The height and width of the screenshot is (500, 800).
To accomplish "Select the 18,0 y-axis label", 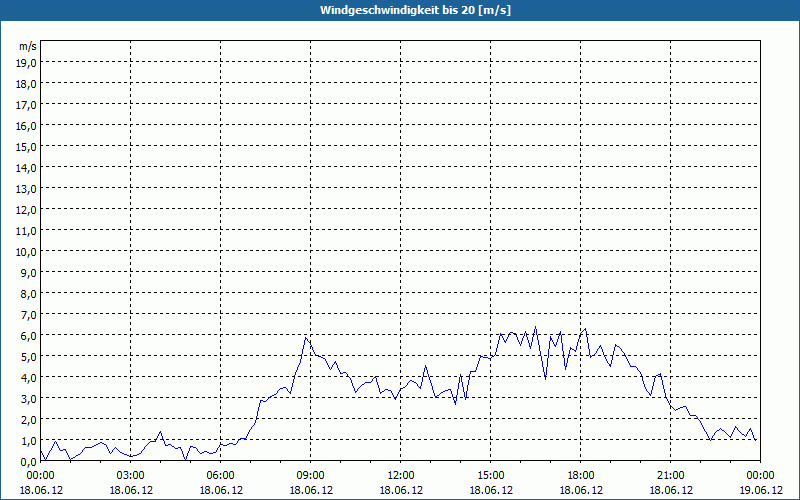I will [27, 84].
